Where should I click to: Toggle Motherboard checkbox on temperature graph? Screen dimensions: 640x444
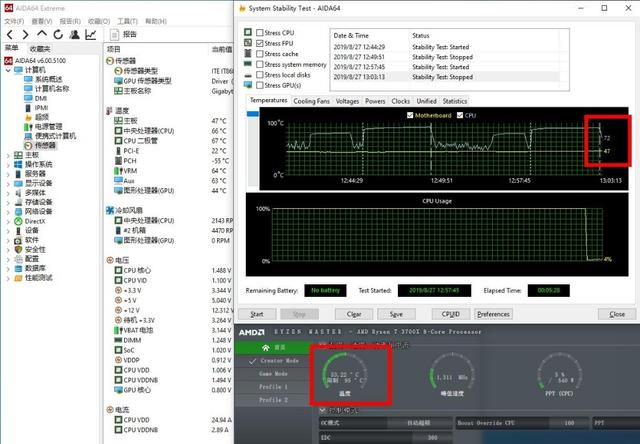point(410,115)
